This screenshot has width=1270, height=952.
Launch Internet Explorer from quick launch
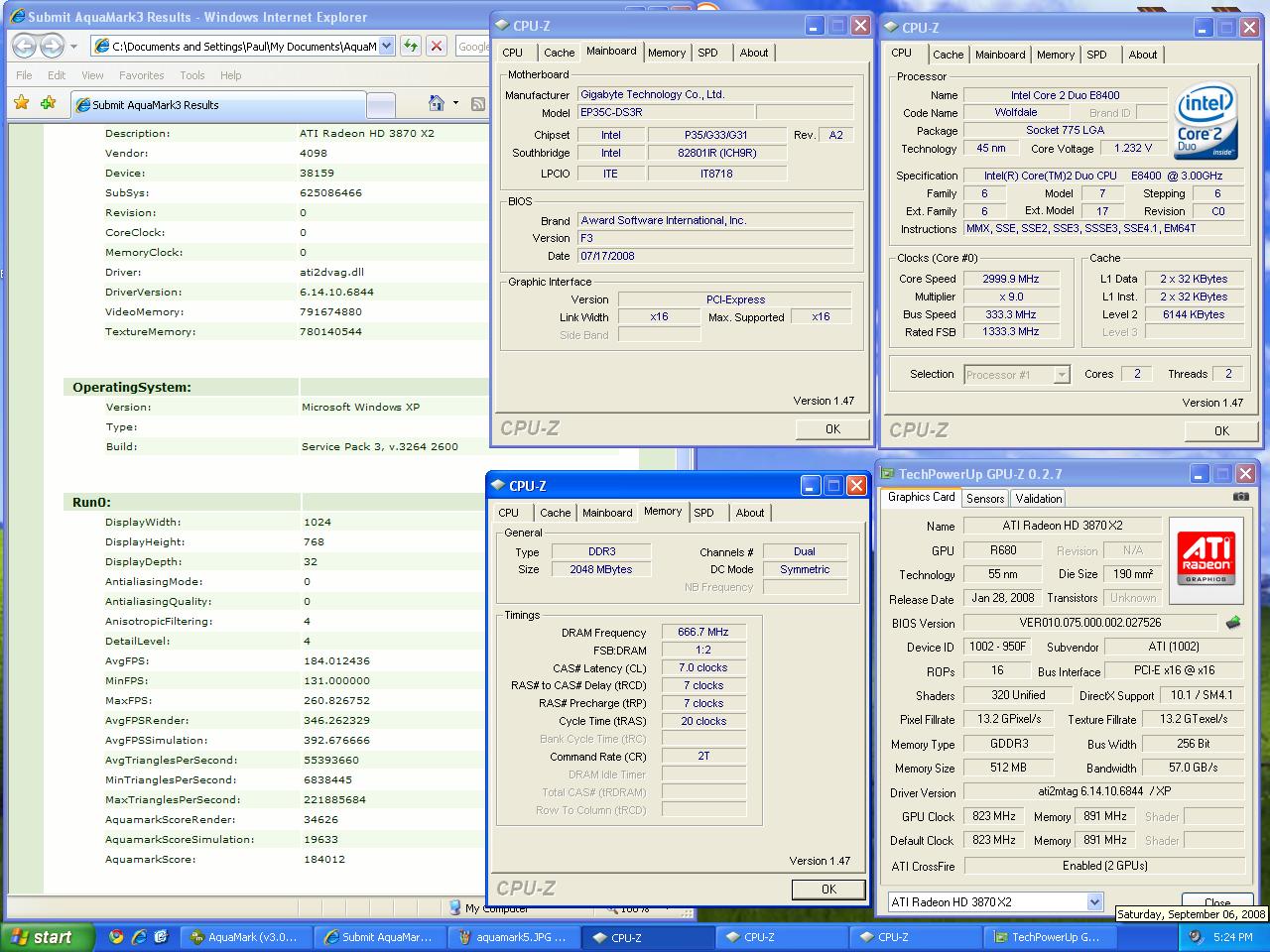139,936
